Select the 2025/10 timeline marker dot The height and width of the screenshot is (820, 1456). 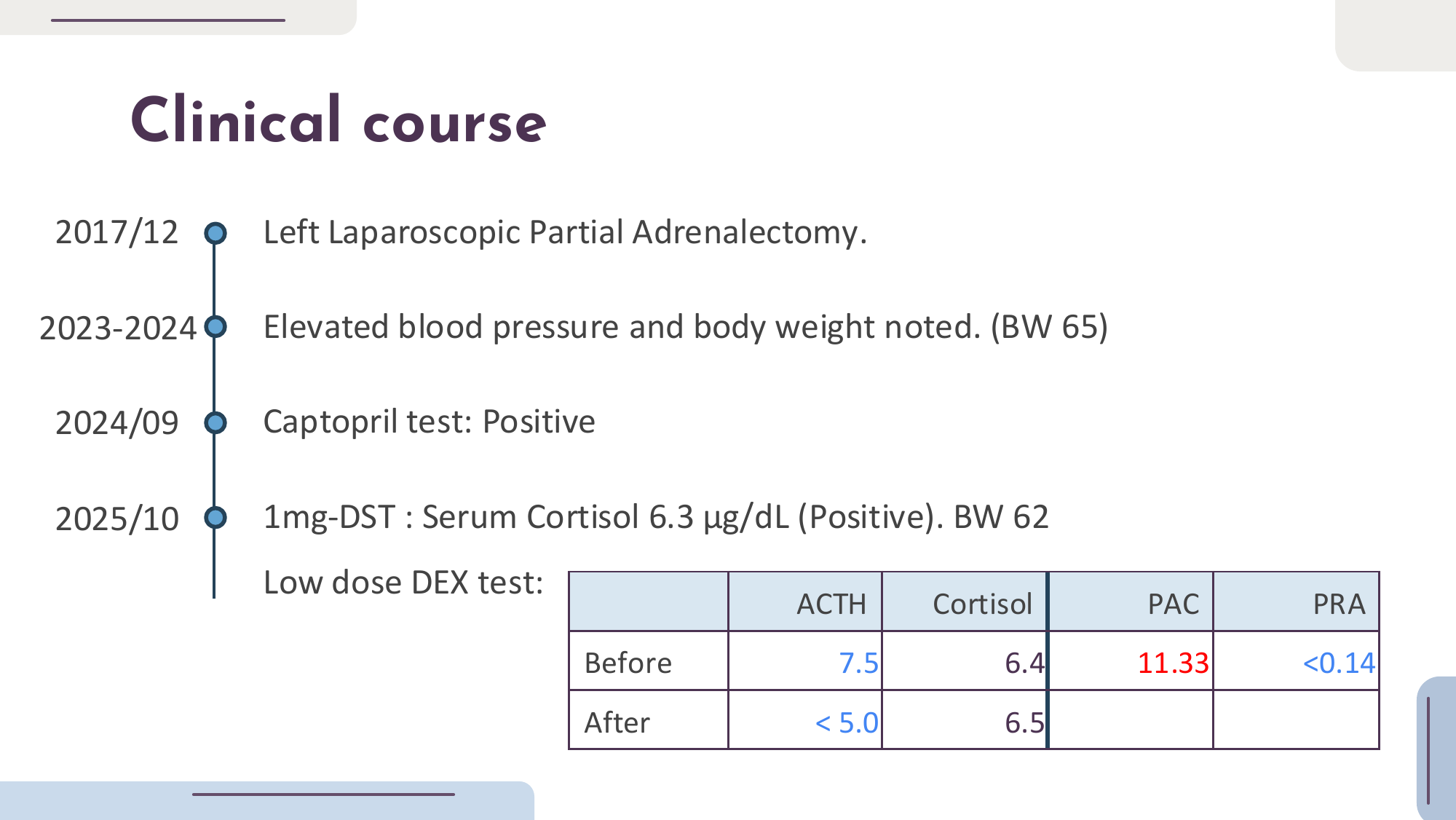215,518
